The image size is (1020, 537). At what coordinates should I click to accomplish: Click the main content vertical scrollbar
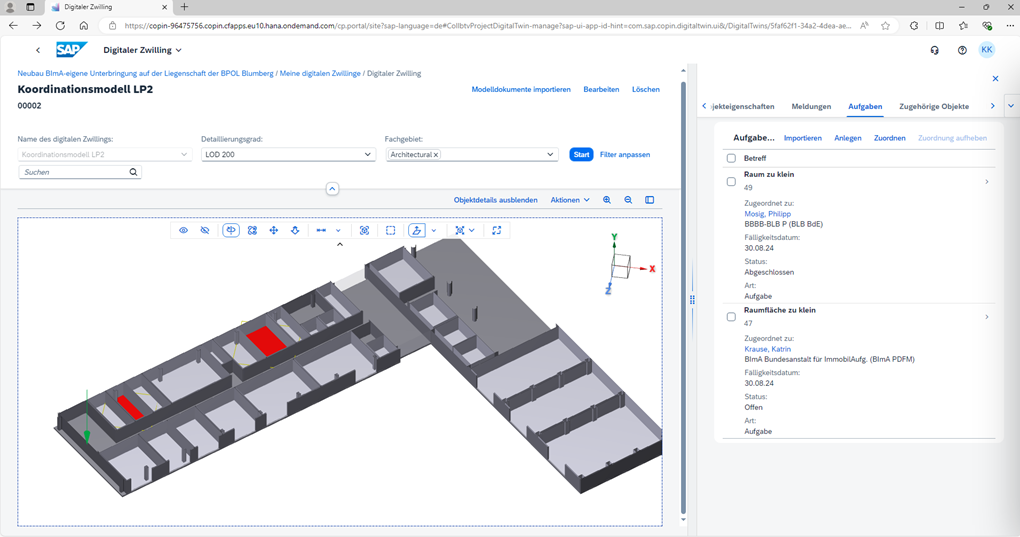click(x=683, y=298)
